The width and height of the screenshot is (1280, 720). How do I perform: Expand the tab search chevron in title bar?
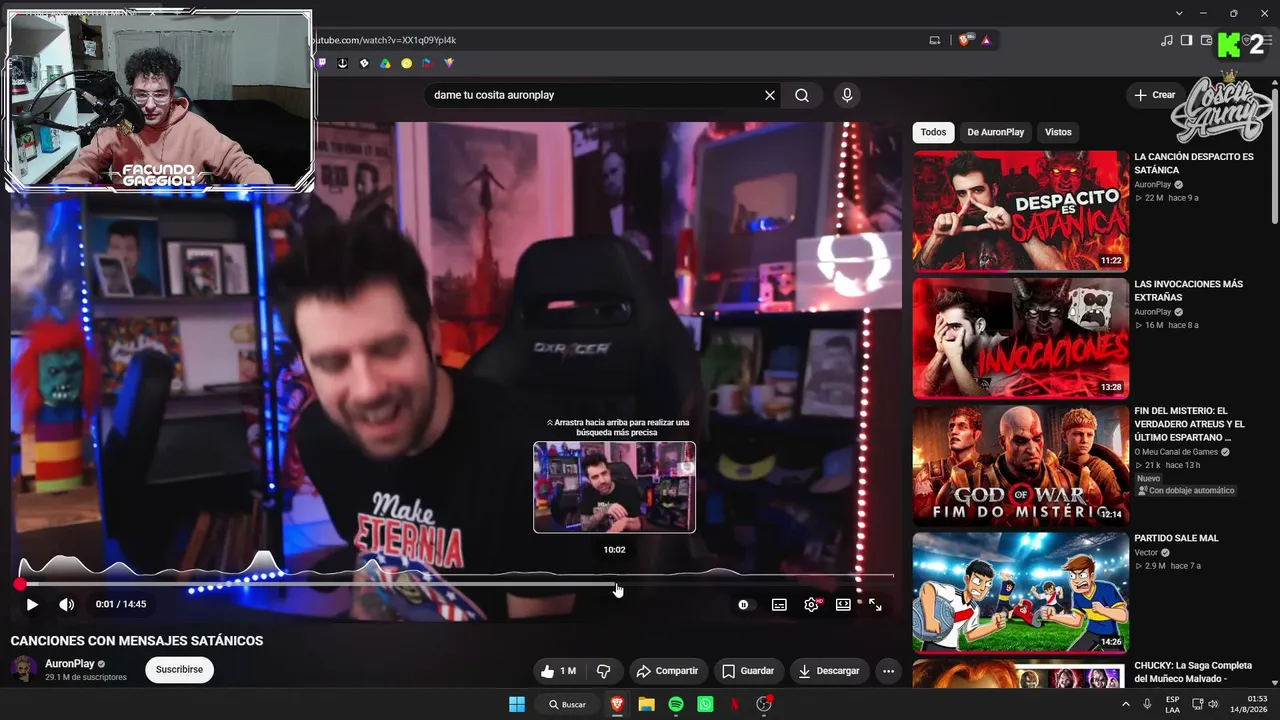click(1179, 13)
